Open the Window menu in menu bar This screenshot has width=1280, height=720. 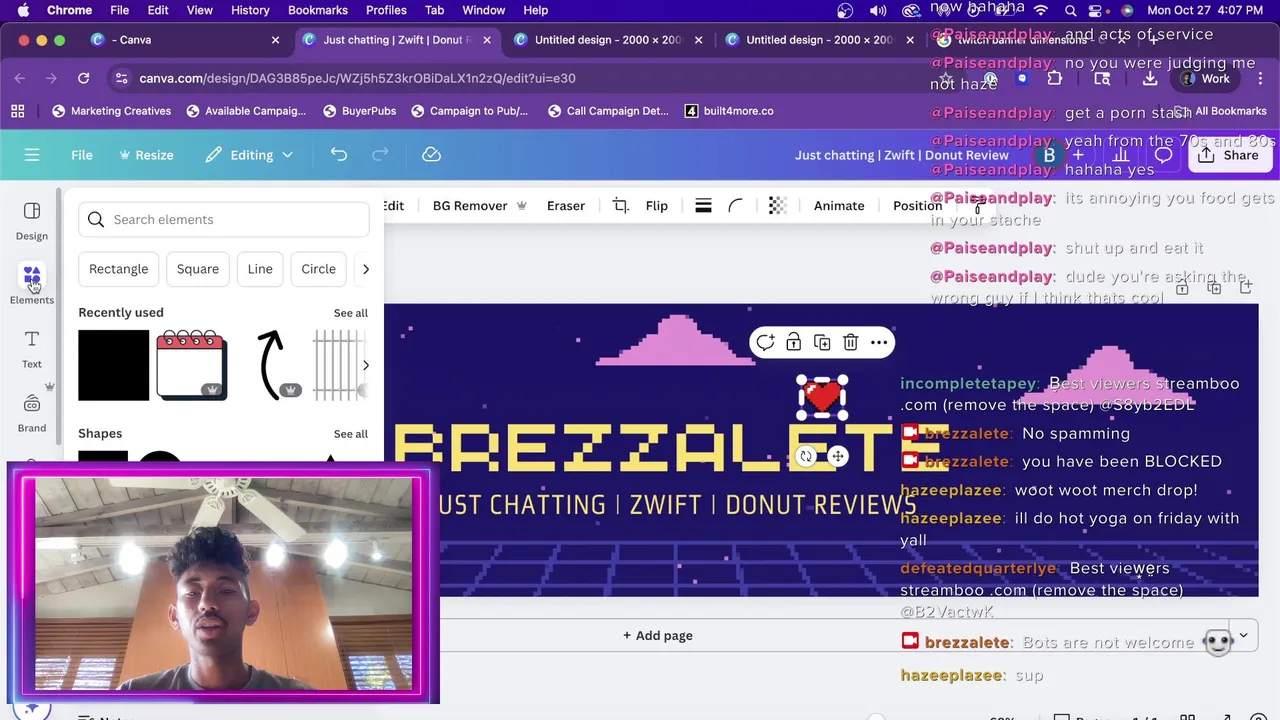tap(483, 10)
